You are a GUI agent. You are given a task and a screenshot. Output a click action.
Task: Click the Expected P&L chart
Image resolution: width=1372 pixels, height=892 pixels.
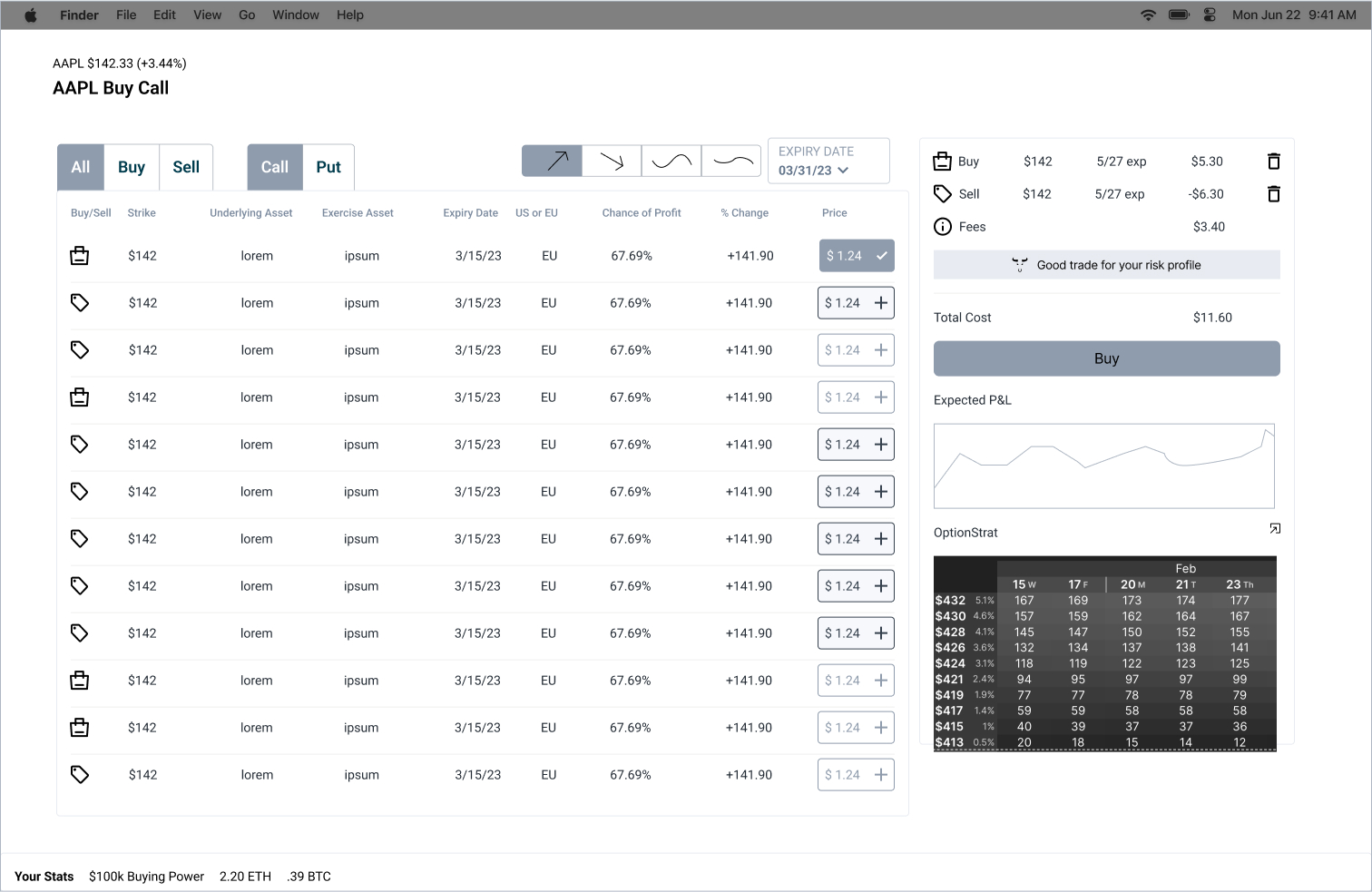(x=1104, y=466)
